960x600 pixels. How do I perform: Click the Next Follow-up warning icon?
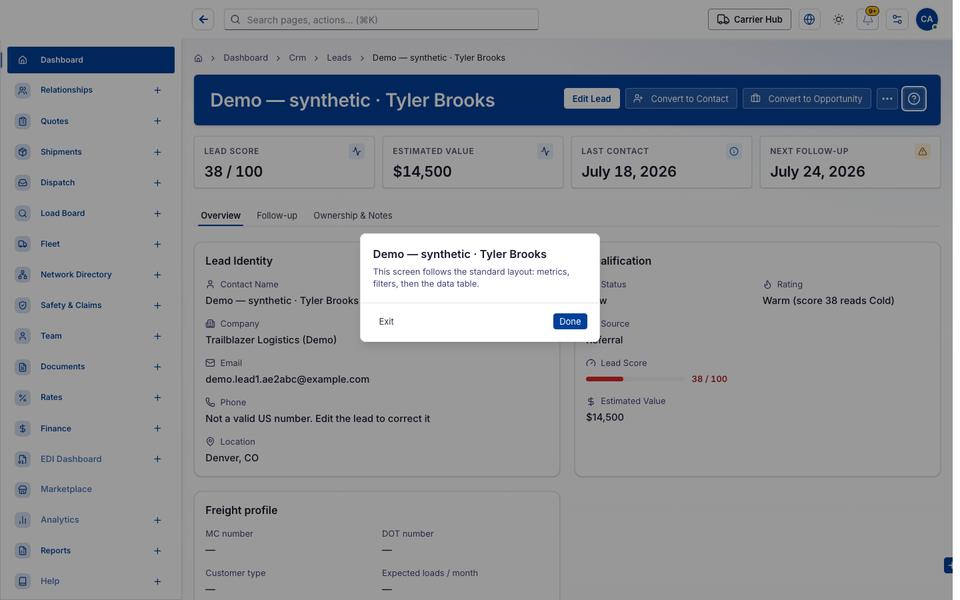coord(922,151)
